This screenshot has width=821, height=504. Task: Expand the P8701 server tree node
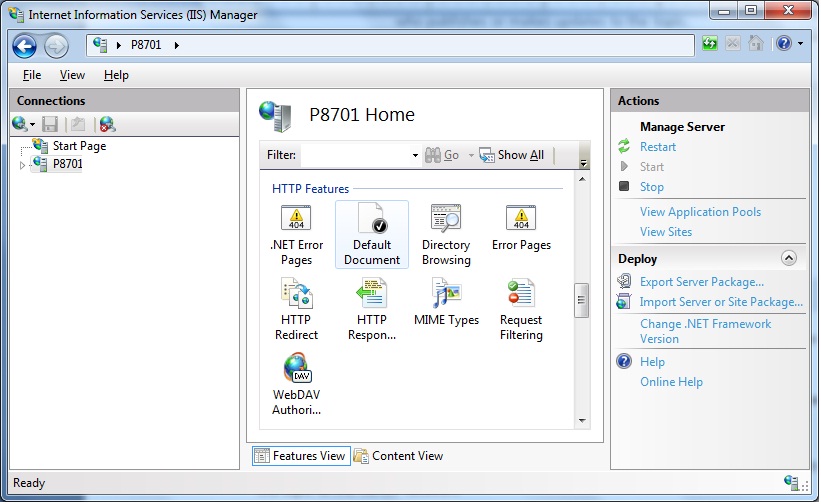coord(22,165)
